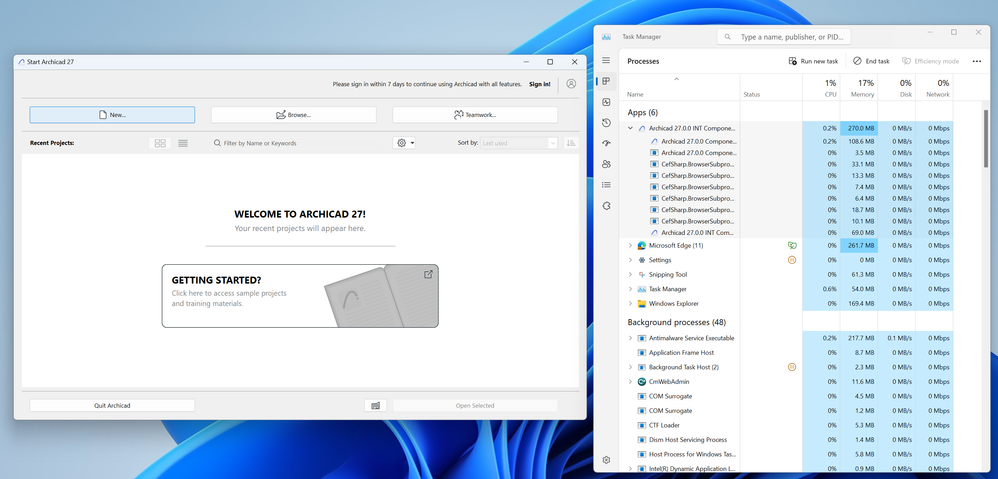The height and width of the screenshot is (479, 998).
Task: Switch recent projects to list view
Action: click(183, 143)
